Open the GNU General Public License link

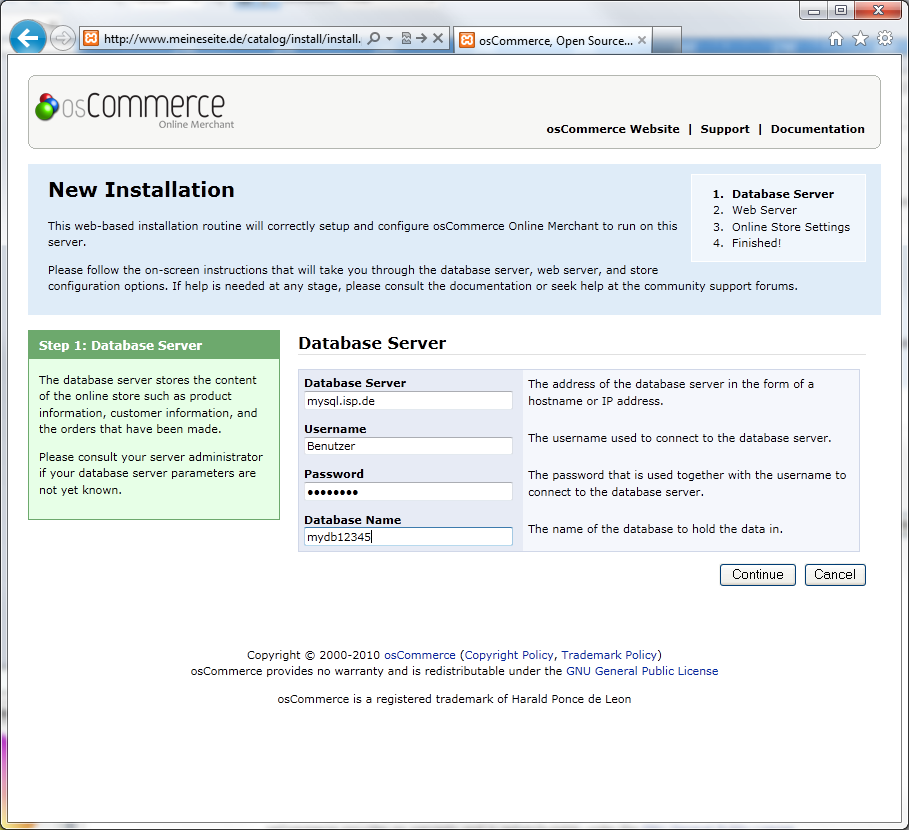click(642, 671)
